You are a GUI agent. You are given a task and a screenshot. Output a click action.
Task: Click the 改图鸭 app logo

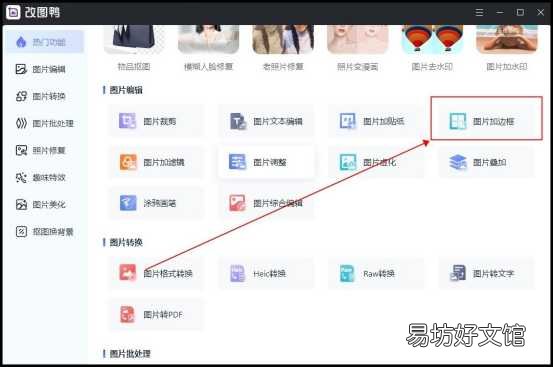13,12
